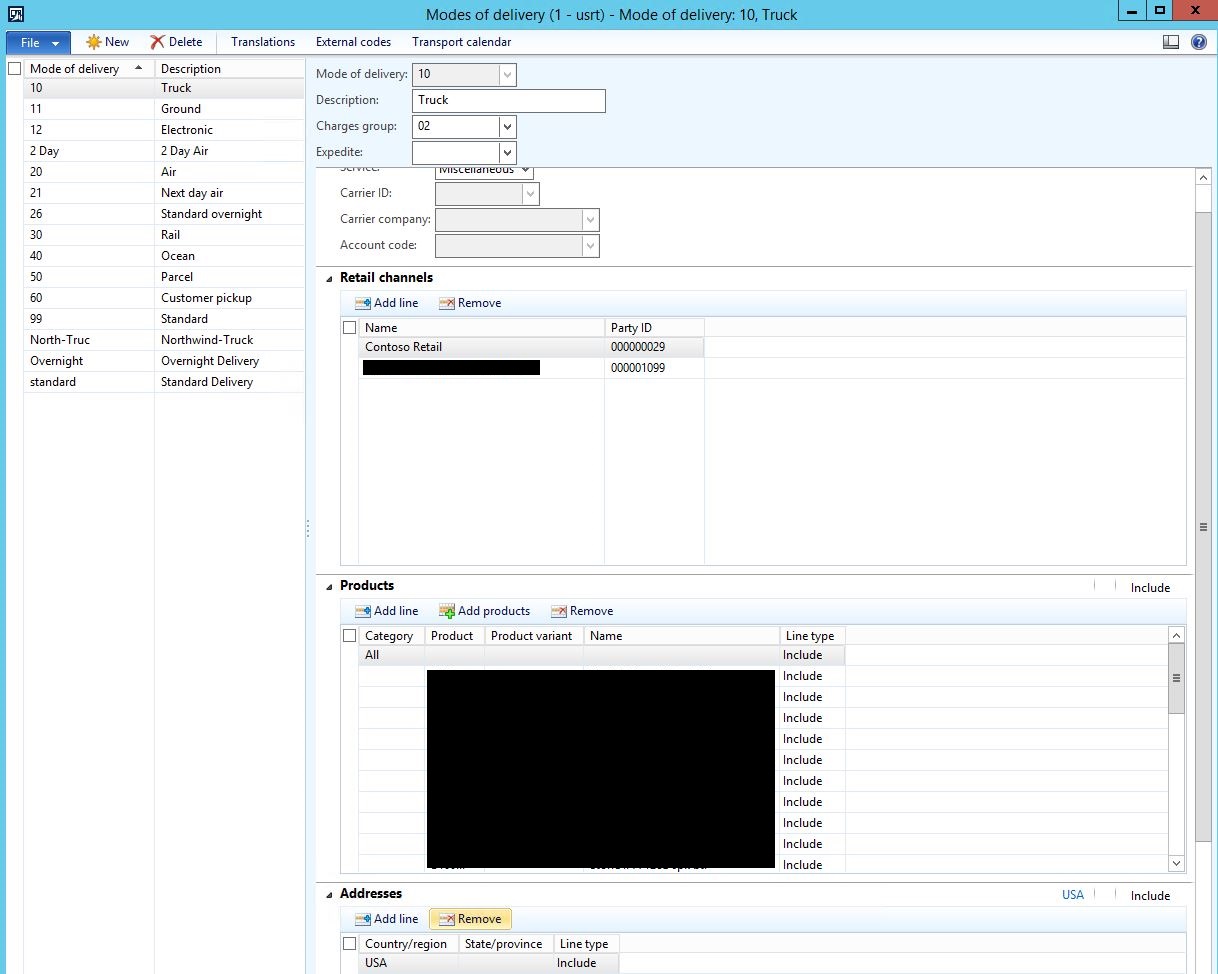Screen dimensions: 1218x974
Task: Select the USA row in Addresses grid
Action: tap(489, 963)
